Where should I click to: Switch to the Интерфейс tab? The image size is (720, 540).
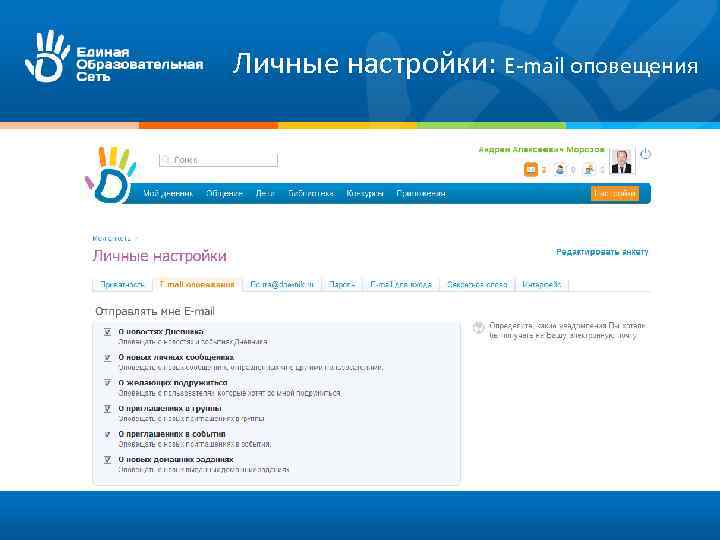tap(542, 285)
